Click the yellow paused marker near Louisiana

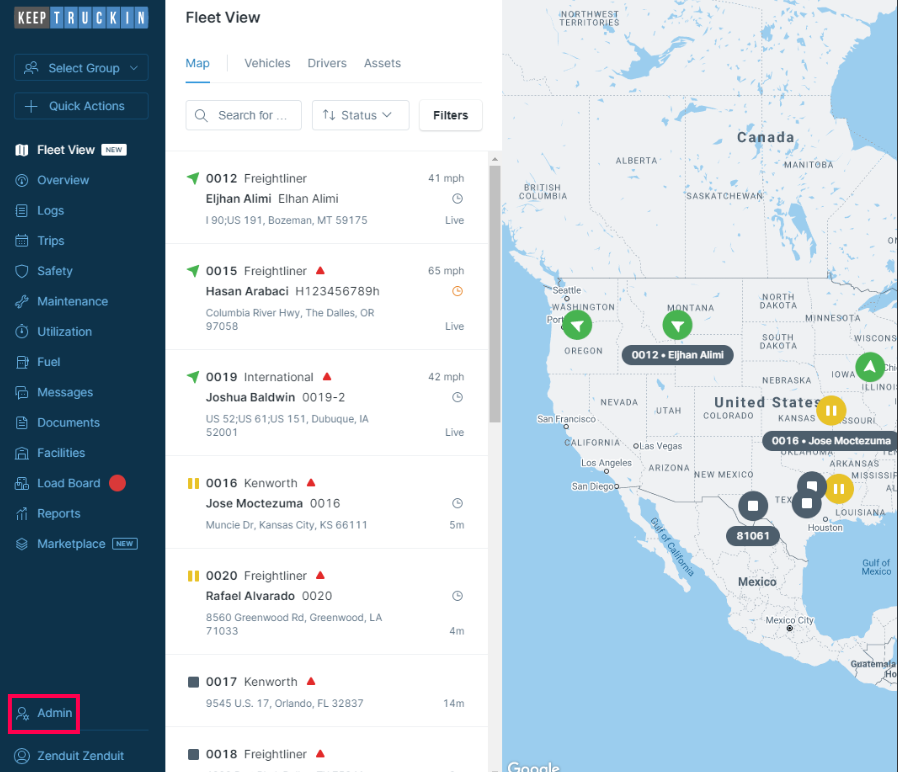(x=839, y=489)
